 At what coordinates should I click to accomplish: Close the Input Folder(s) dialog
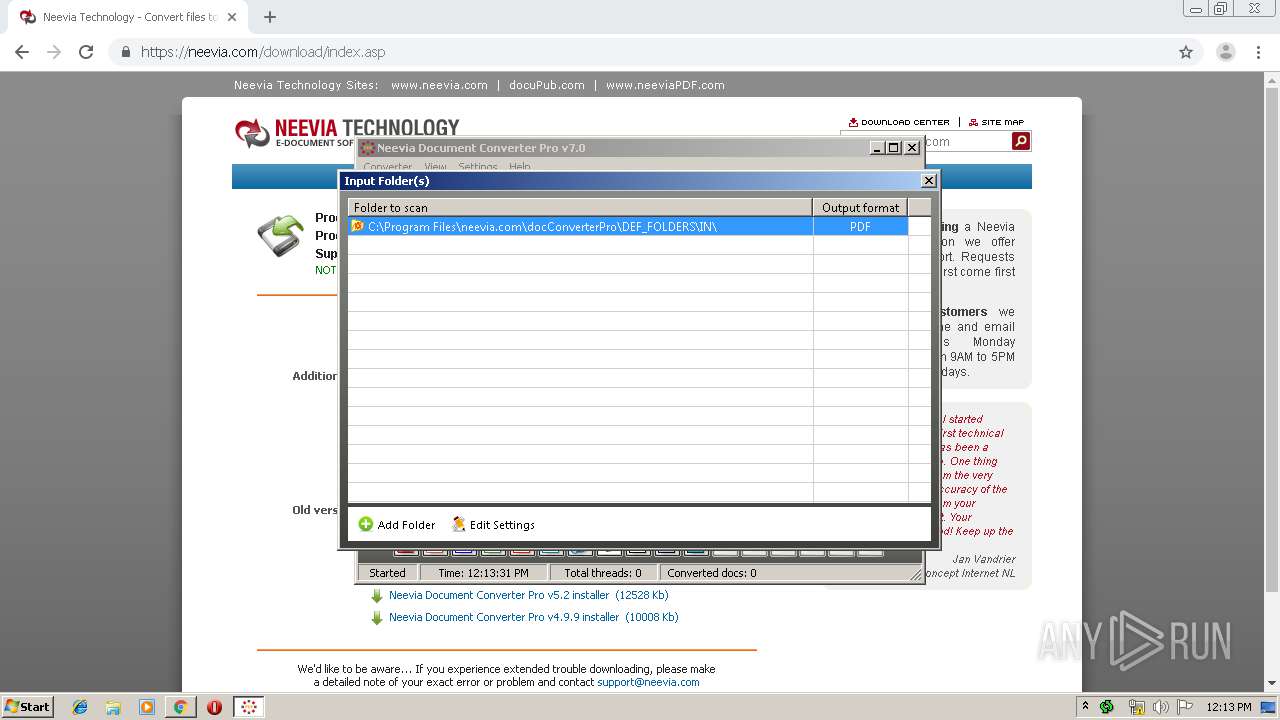929,180
